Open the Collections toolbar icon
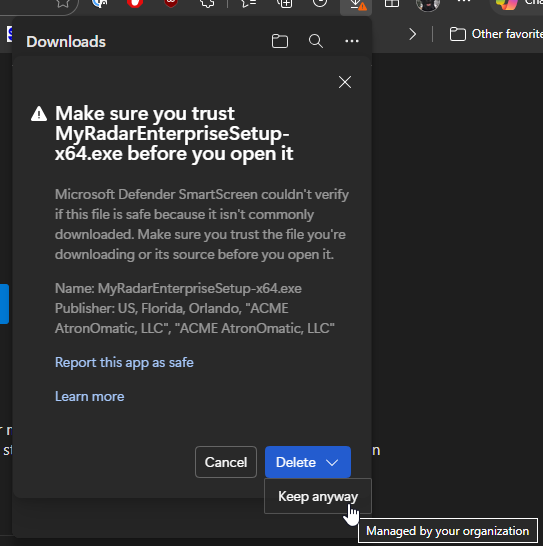The width and height of the screenshot is (543, 546). (285, 3)
